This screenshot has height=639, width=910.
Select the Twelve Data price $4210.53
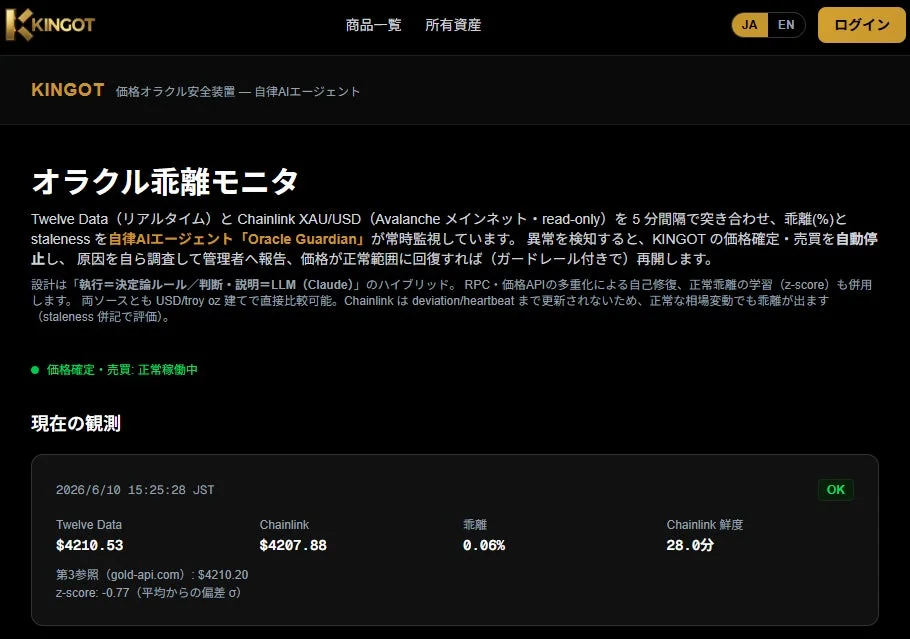(89, 545)
